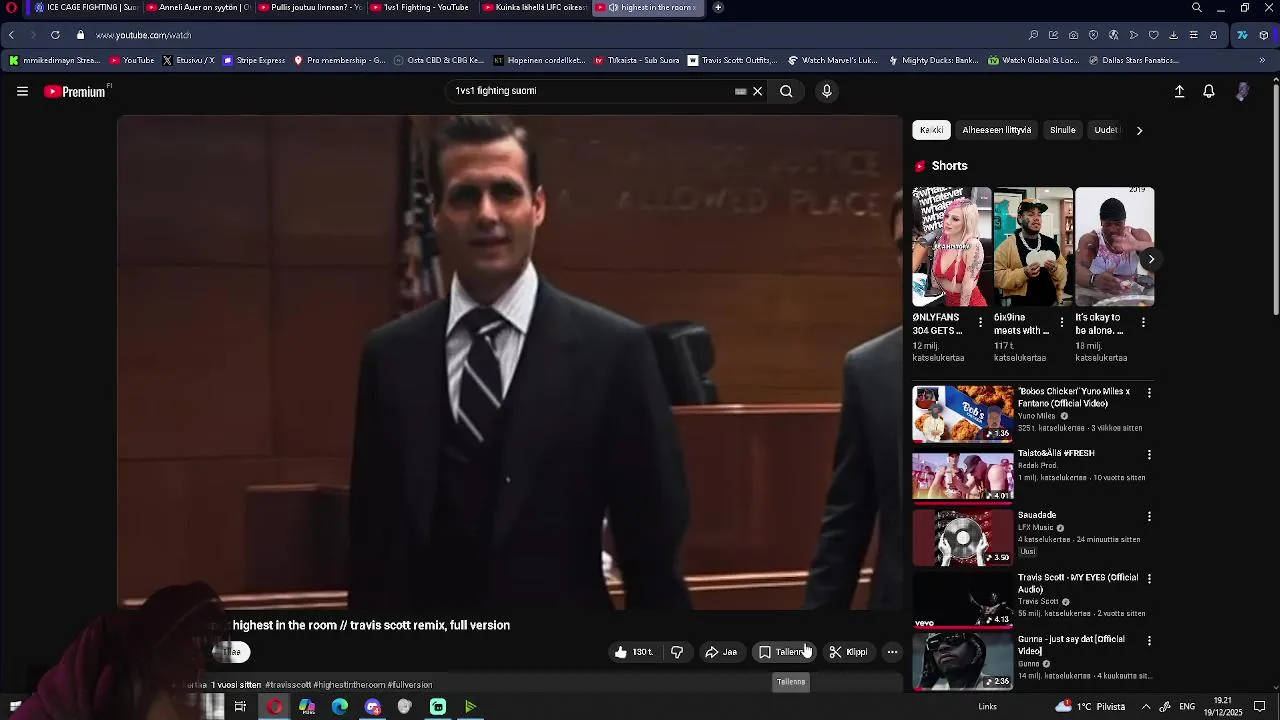The image size is (1280, 720).
Task: Open account avatar menu
Action: coord(1242,91)
